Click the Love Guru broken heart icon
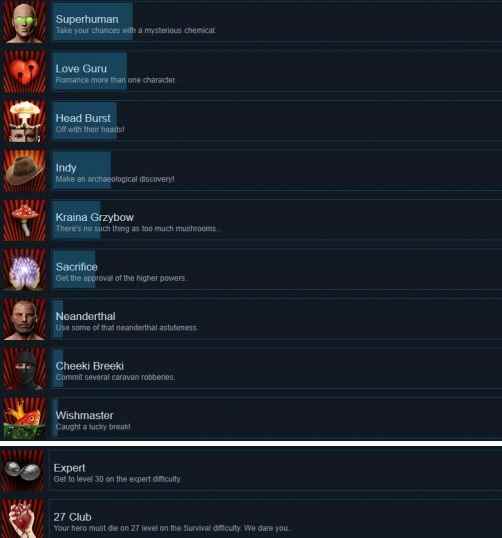Viewport: 502px width, 538px height. pyautogui.click(x=24, y=72)
